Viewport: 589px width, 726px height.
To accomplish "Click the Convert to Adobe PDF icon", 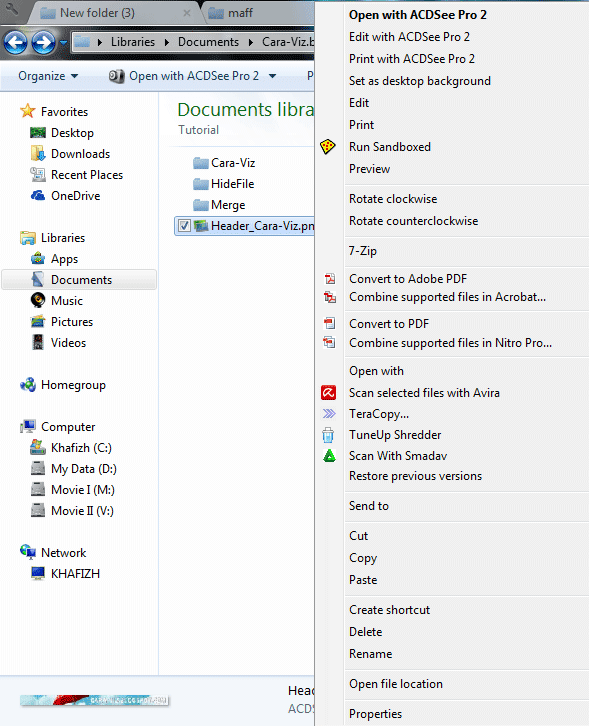I will pyautogui.click(x=329, y=278).
